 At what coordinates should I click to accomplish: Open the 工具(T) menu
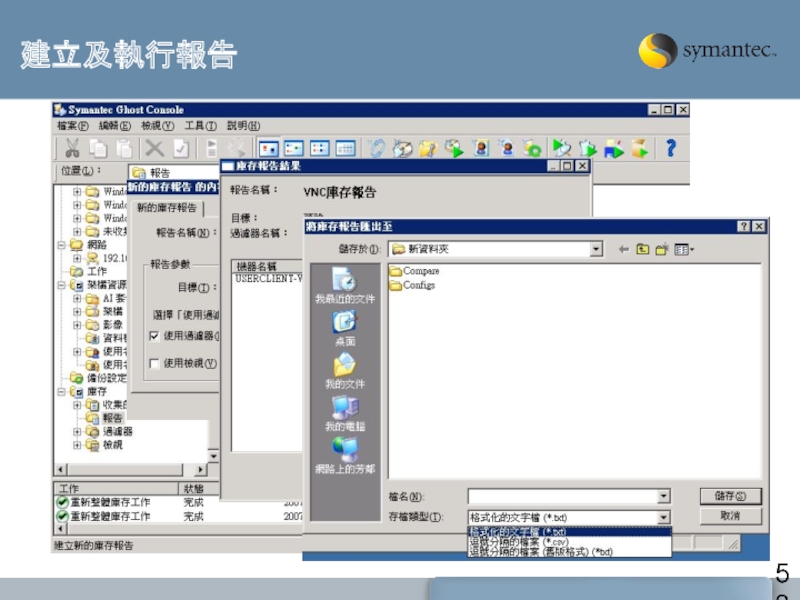[200, 126]
